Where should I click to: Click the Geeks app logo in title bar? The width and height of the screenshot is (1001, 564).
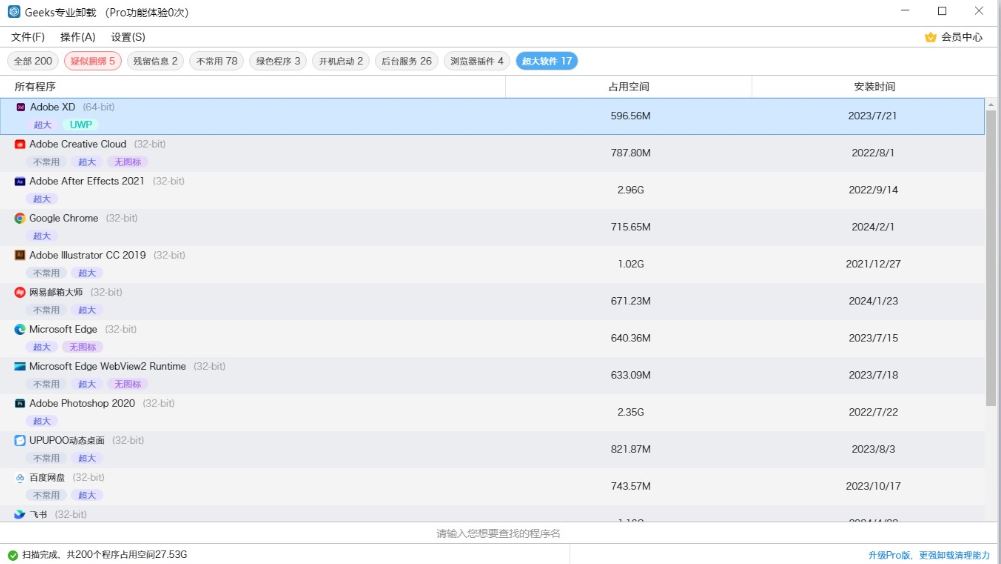tap(14, 11)
